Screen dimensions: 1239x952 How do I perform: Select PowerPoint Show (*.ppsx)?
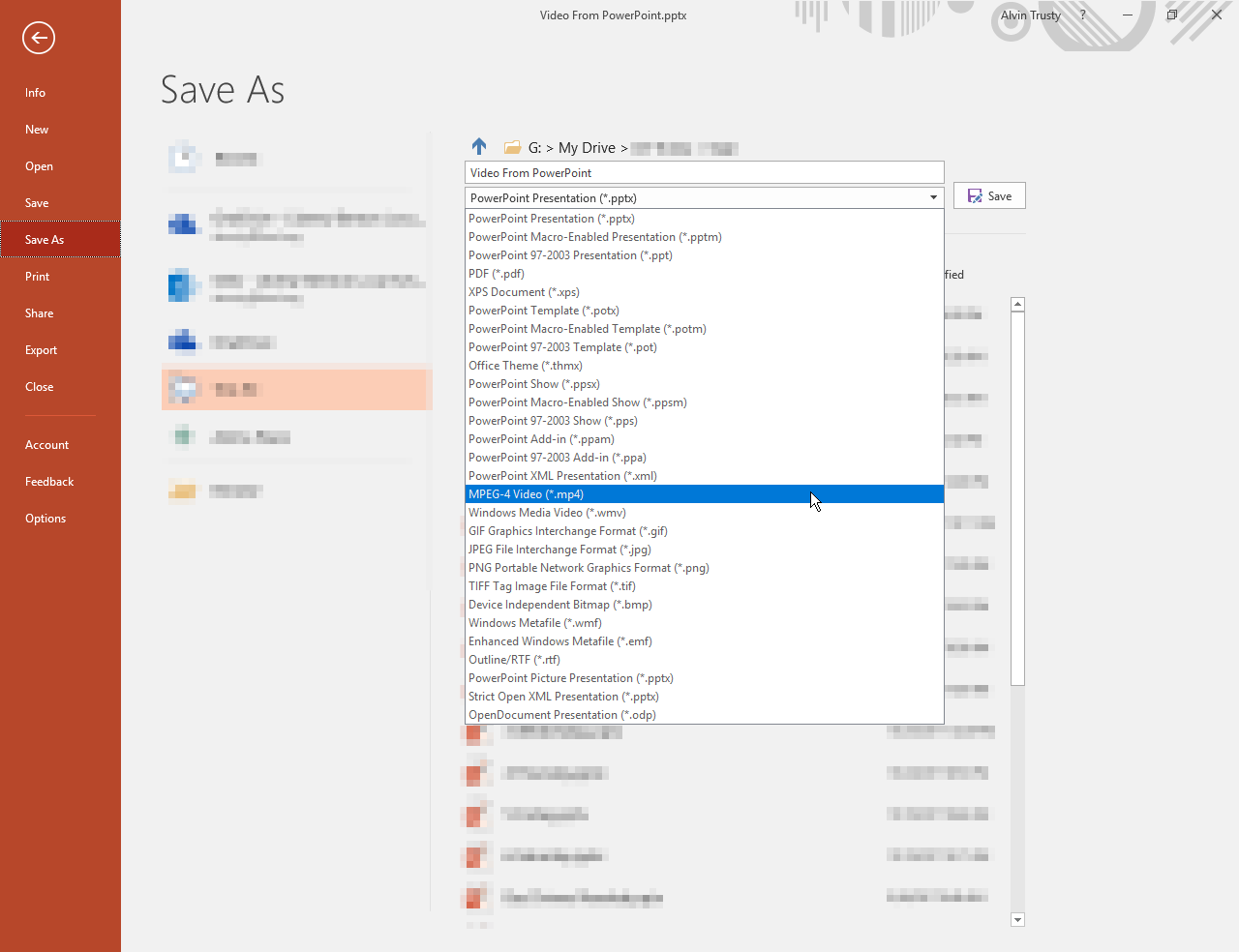coord(704,384)
